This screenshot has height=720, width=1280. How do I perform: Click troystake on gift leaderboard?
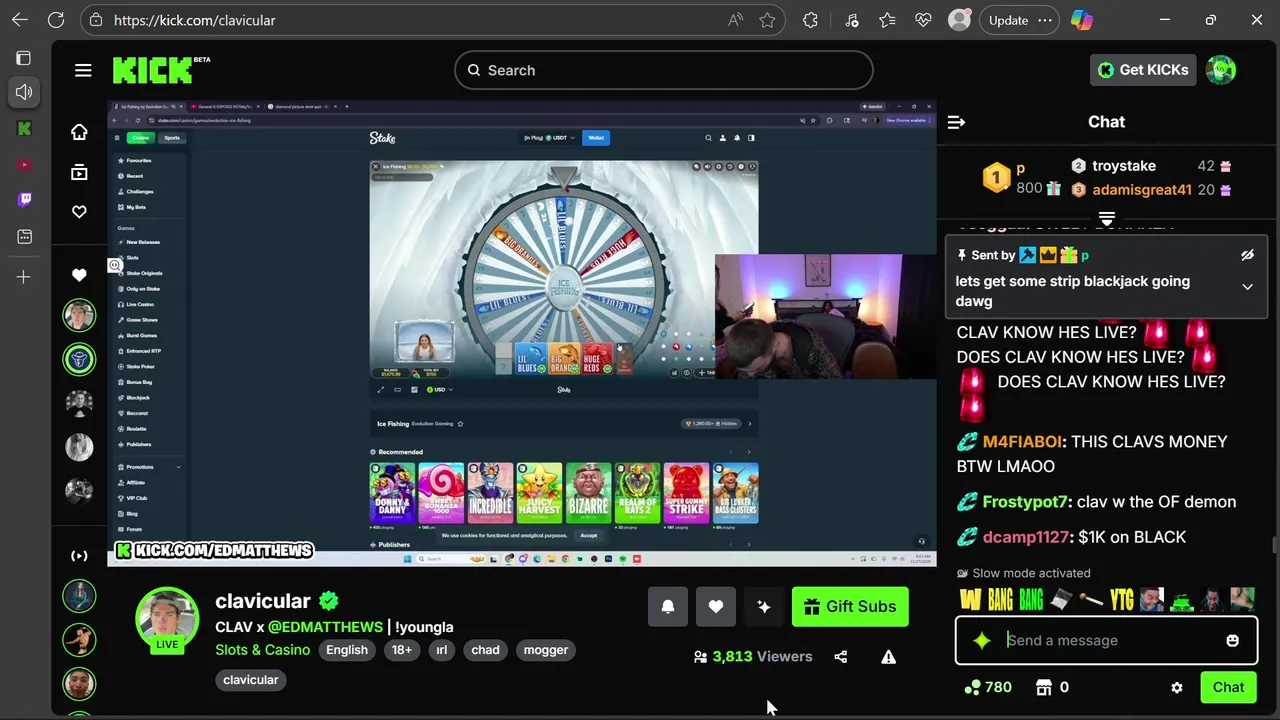pos(1124,166)
